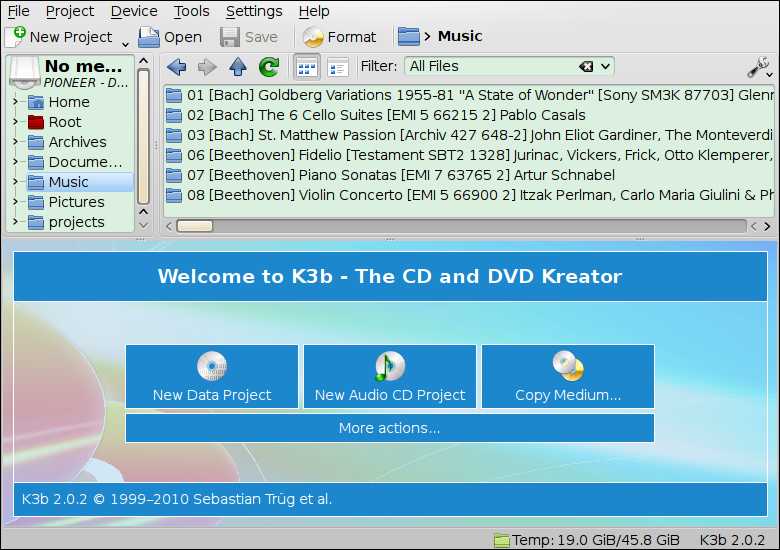Image resolution: width=780 pixels, height=550 pixels.
Task: Click the horizontal scrollbar far right arrow
Action: 767,226
